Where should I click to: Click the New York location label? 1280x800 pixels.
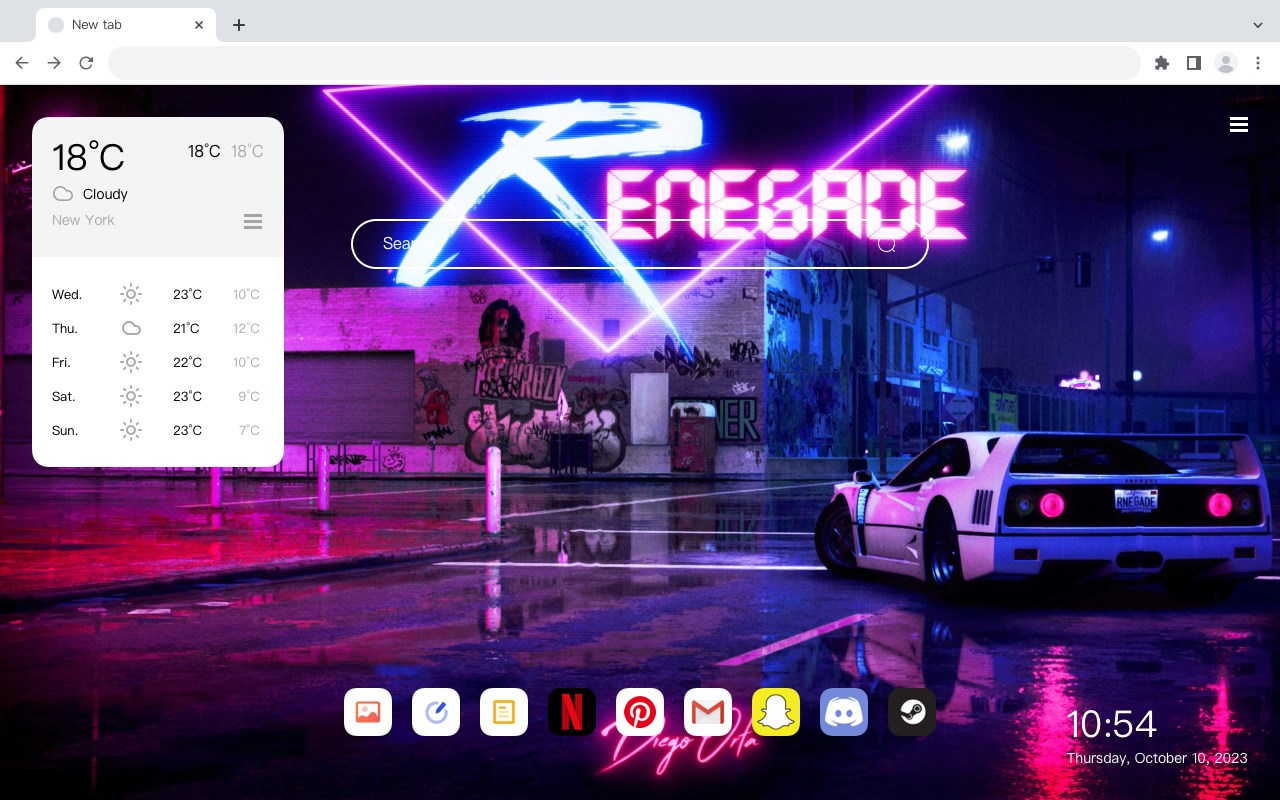pyautogui.click(x=83, y=220)
